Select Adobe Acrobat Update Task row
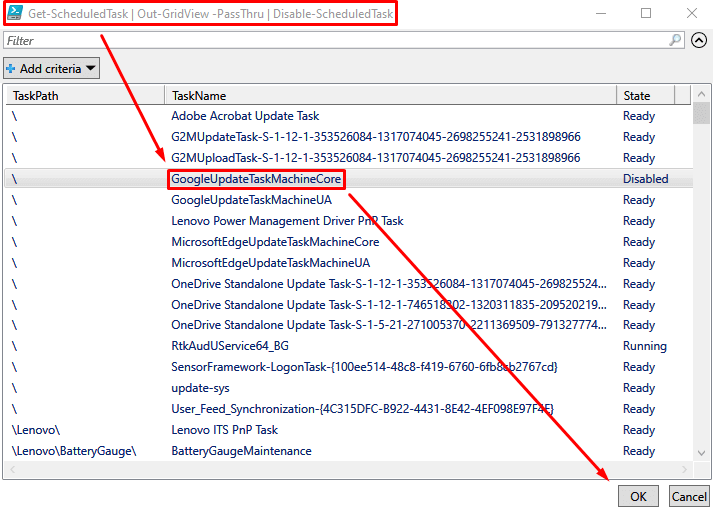 pyautogui.click(x=245, y=116)
